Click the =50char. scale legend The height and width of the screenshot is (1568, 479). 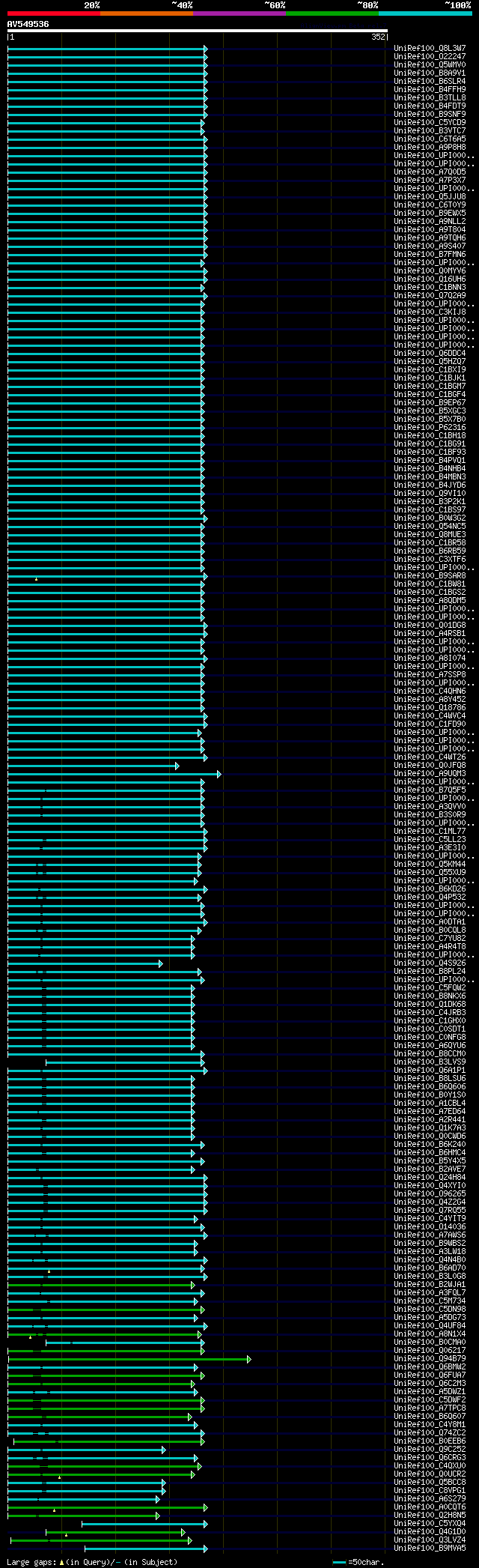pos(359,1562)
